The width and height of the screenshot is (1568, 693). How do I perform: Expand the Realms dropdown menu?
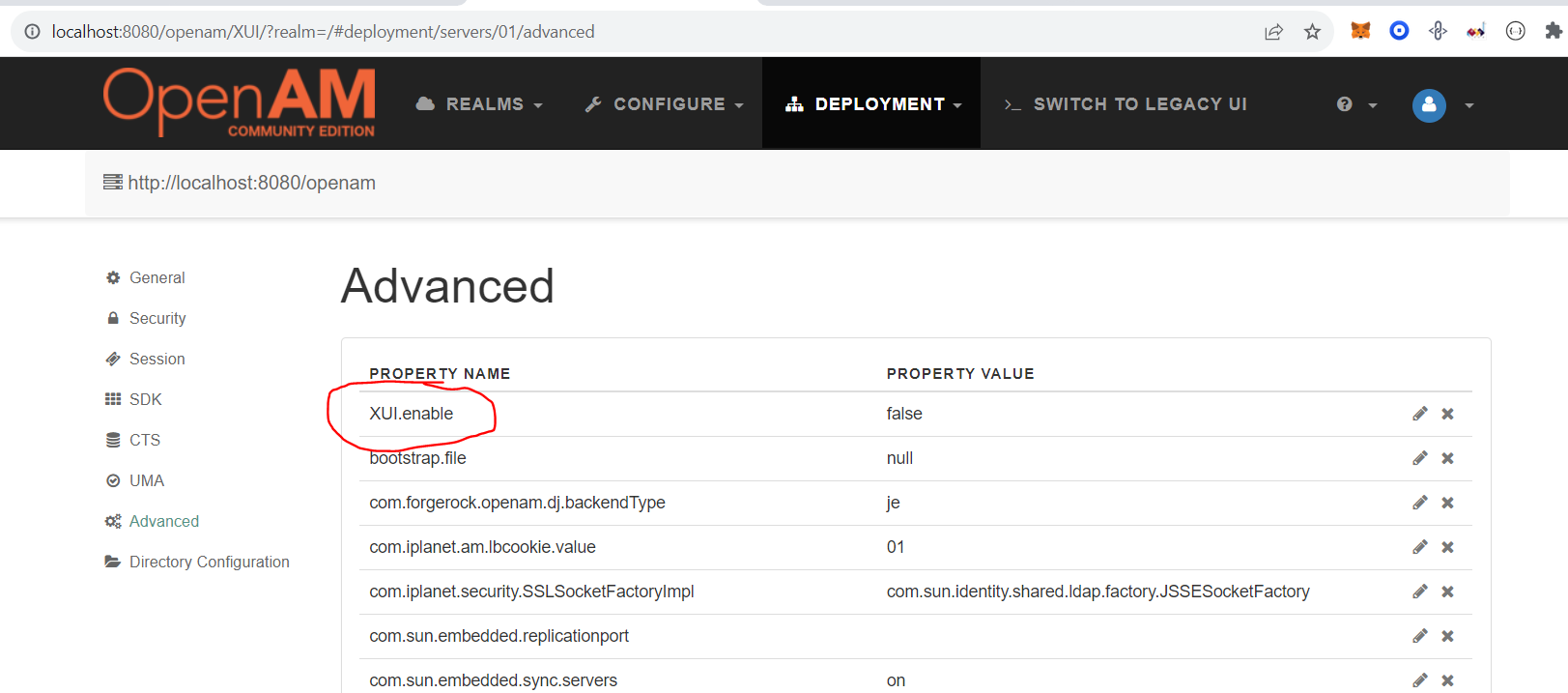point(479,104)
